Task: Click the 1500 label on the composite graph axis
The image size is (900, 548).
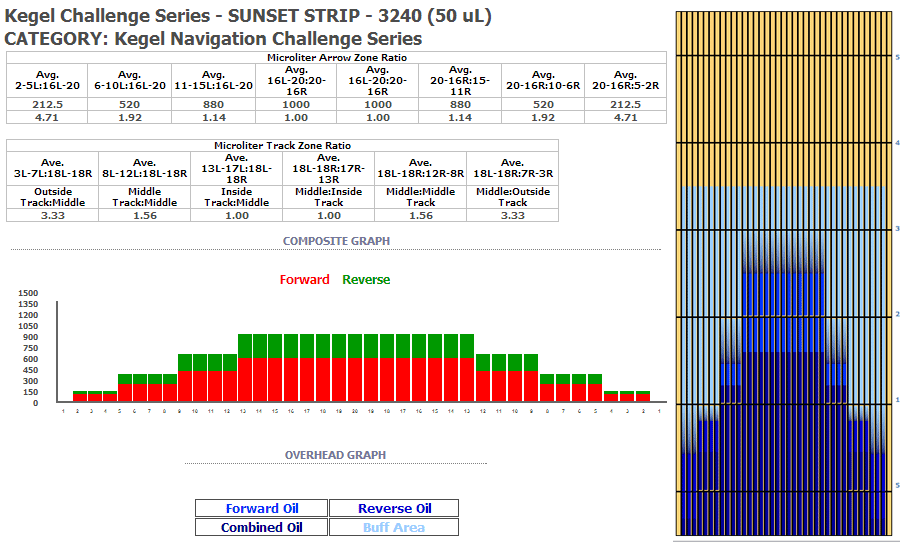Action: tap(28, 293)
